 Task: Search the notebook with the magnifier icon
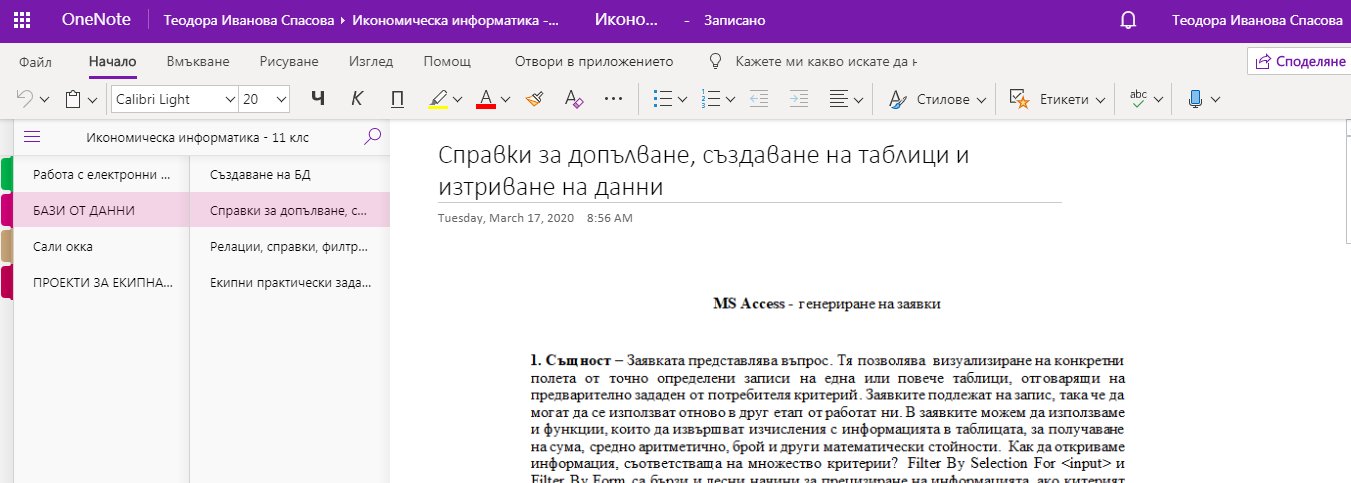coord(373,136)
